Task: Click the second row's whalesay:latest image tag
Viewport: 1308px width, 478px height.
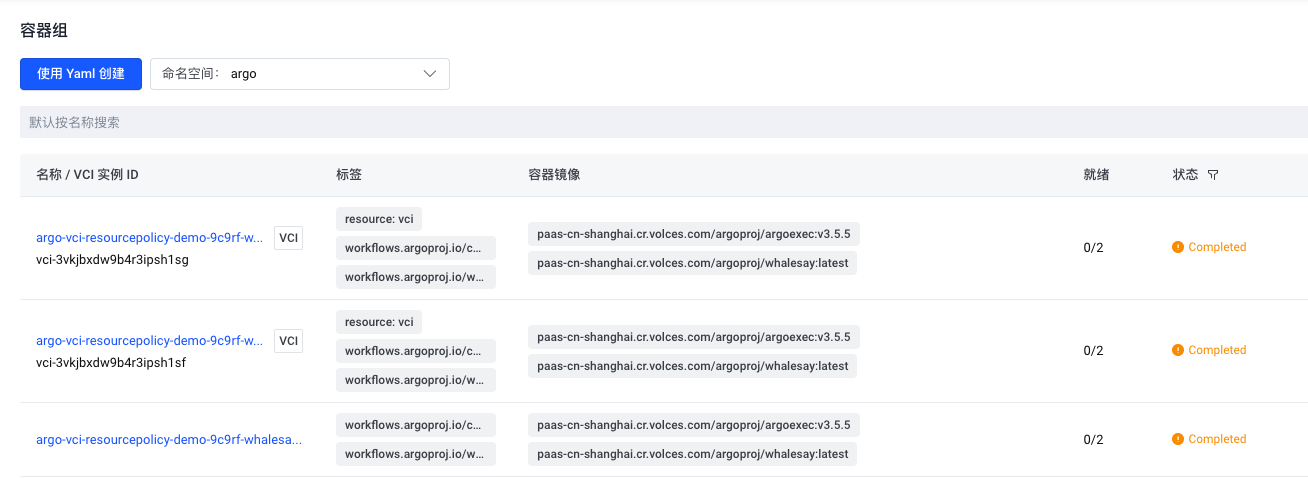Action: pos(692,366)
